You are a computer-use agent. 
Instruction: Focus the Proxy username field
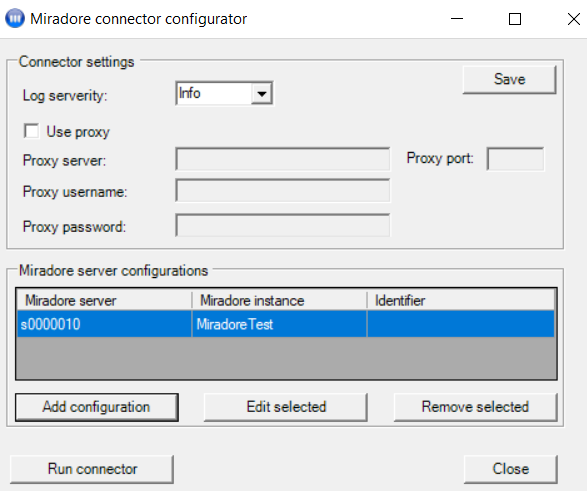coord(283,190)
